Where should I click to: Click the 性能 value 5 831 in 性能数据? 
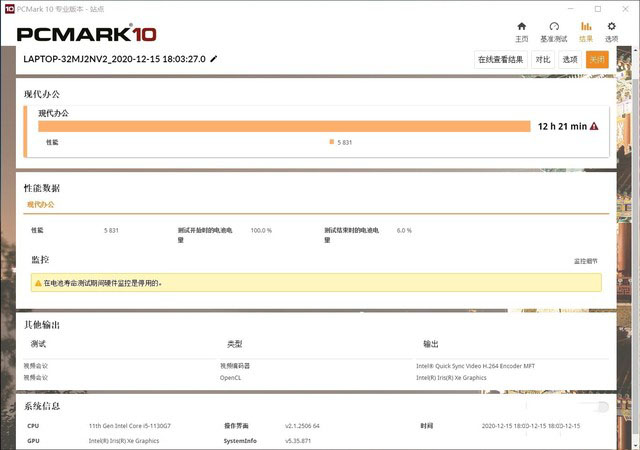pyautogui.click(x=111, y=231)
